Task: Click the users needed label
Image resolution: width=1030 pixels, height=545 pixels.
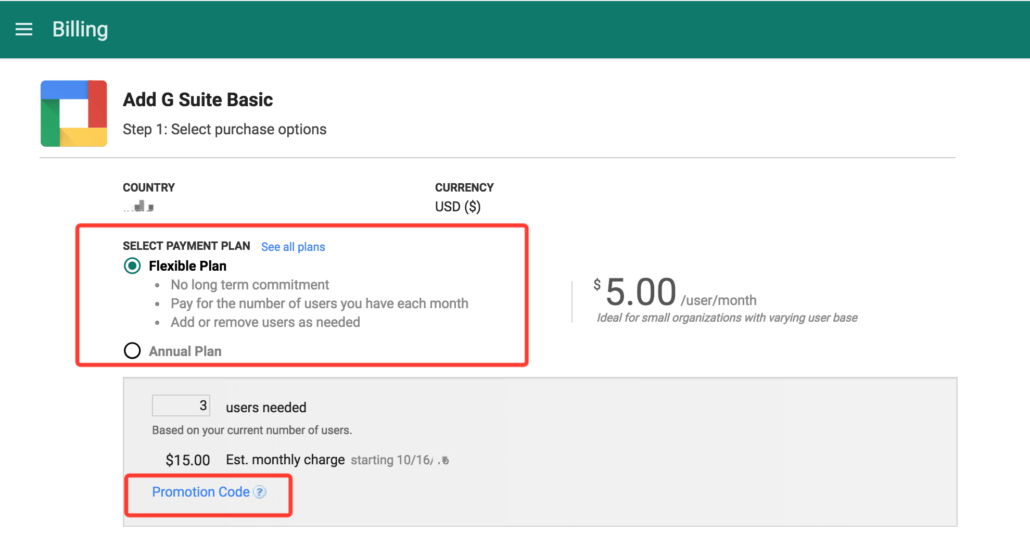Action: 266,408
